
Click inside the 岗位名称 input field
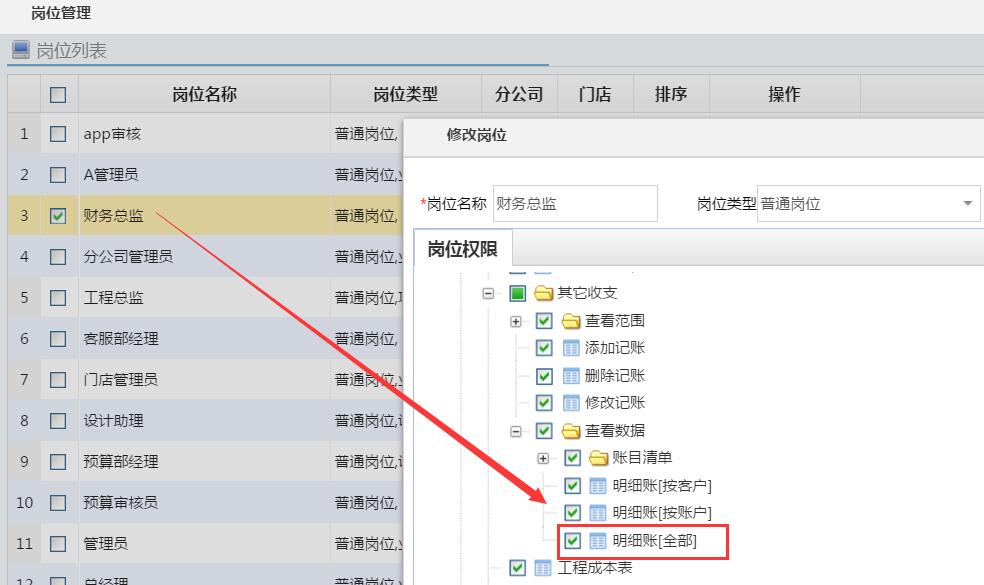tap(575, 203)
